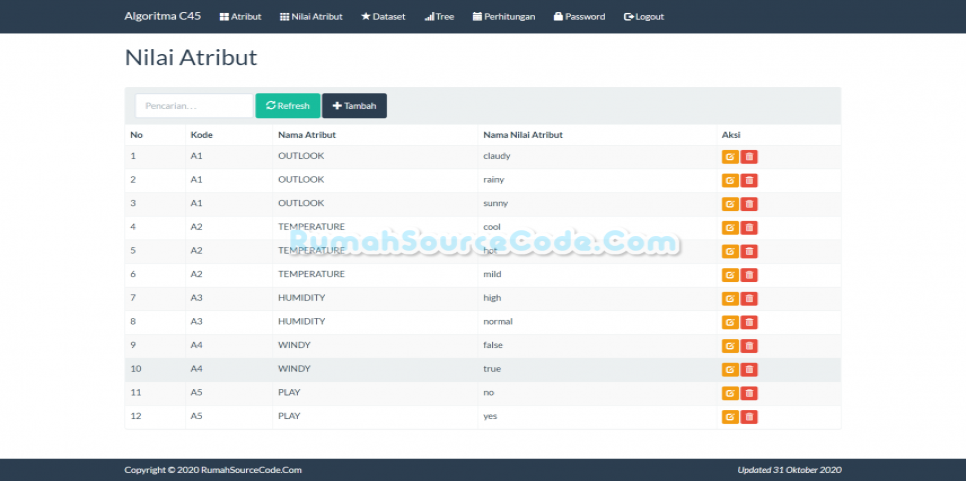Delete the PLAY yes row
Screen dimensions: 966x481
point(749,417)
